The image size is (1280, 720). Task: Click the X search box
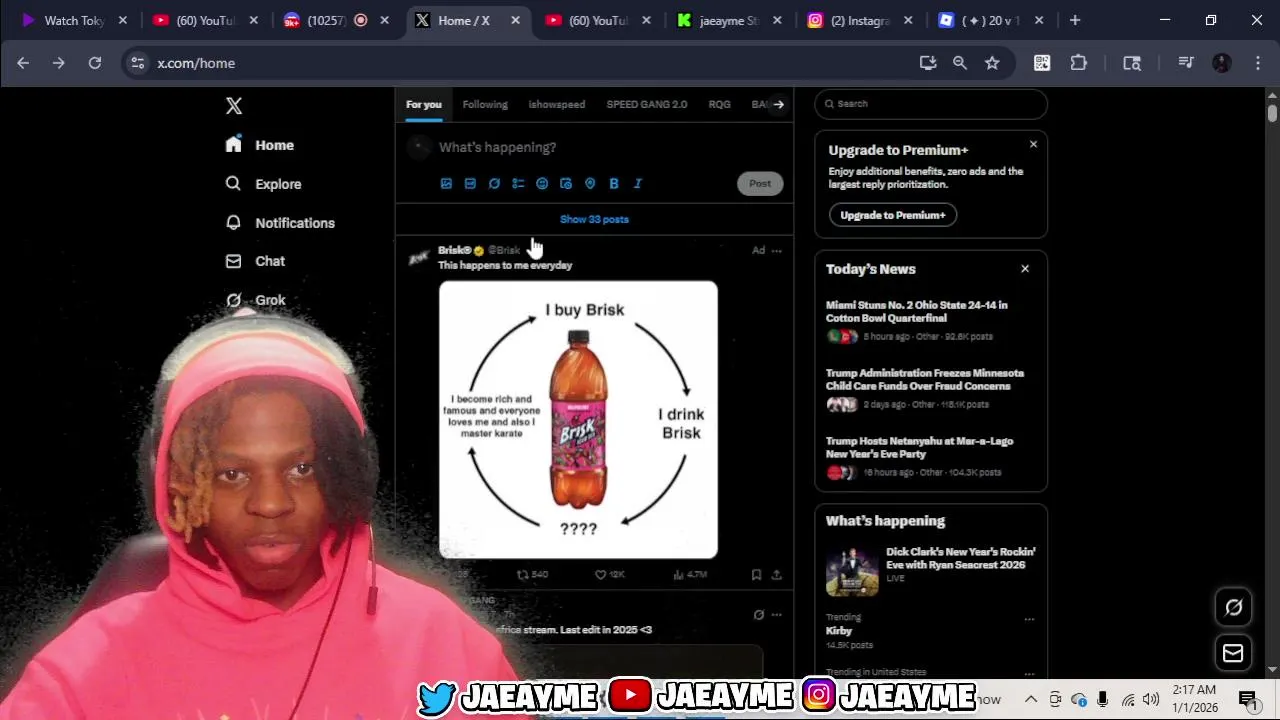[x=931, y=104]
